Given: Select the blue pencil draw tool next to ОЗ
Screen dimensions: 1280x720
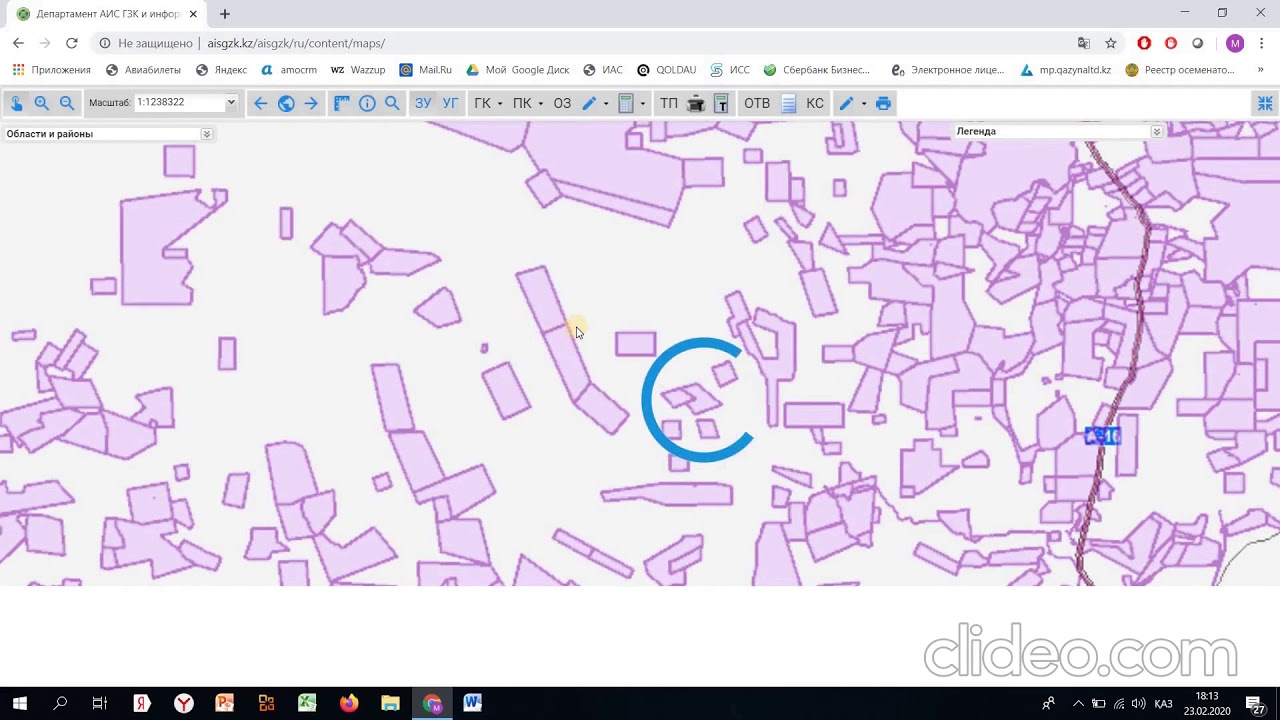Looking at the screenshot, I should click(589, 103).
